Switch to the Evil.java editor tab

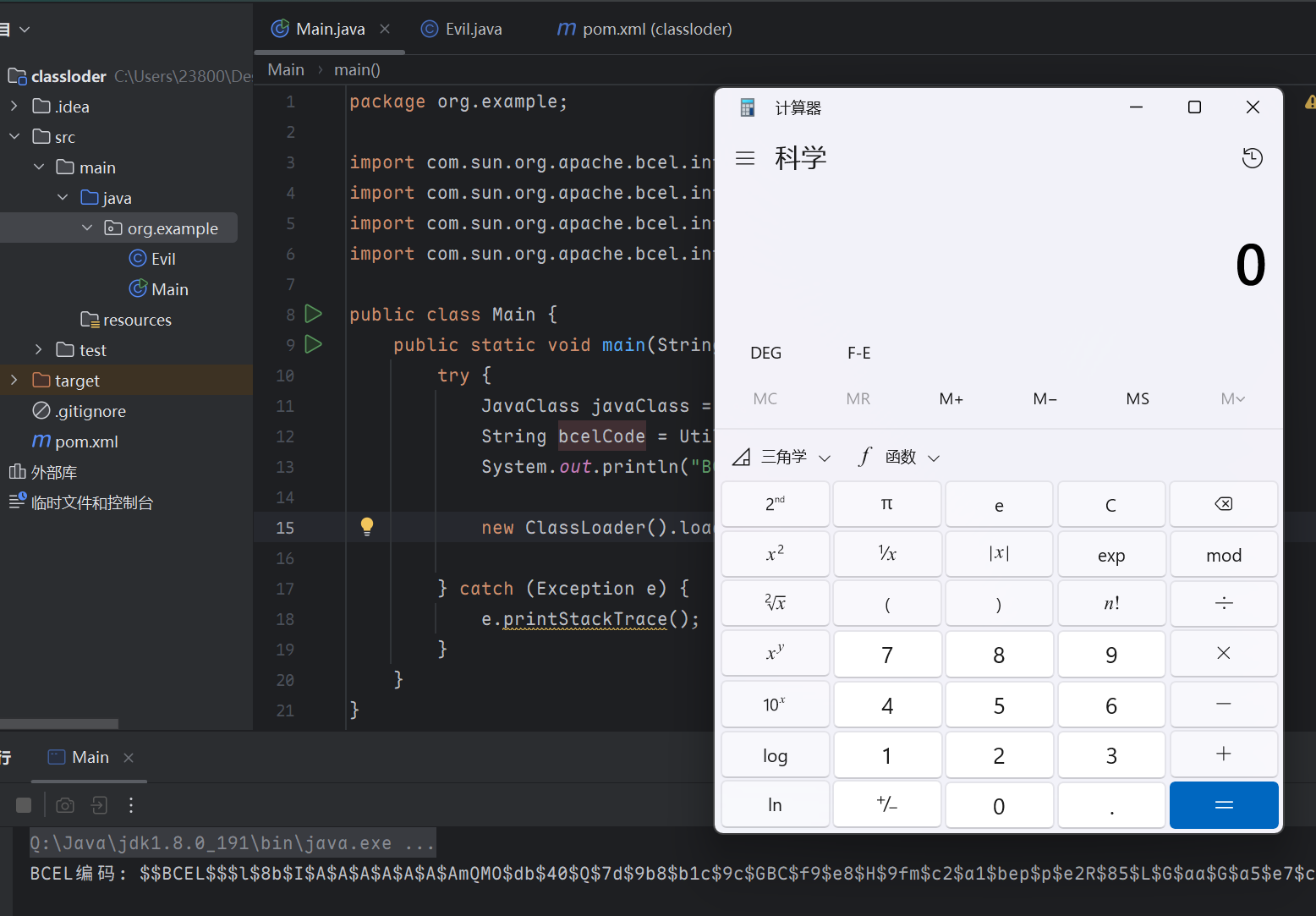(462, 29)
